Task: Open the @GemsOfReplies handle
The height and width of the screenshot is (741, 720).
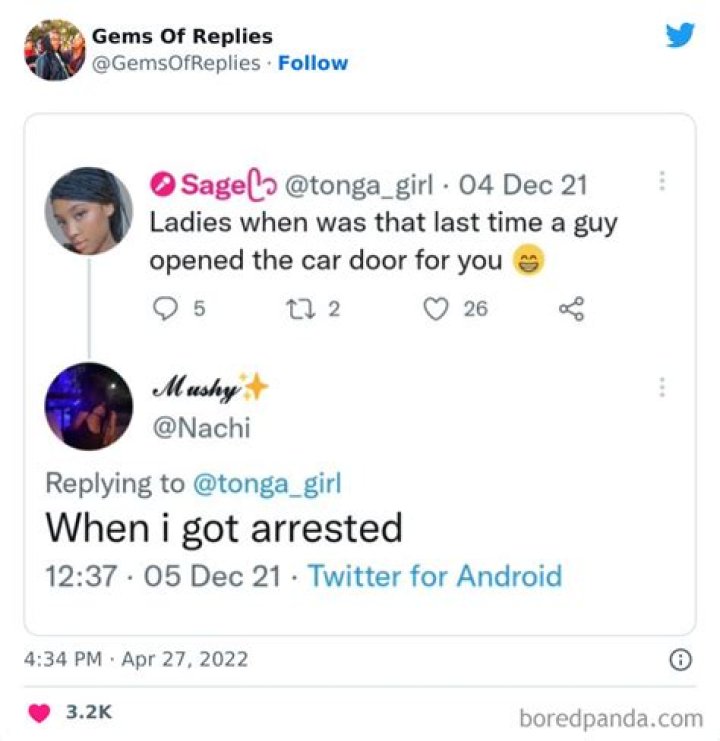Action: click(x=176, y=63)
